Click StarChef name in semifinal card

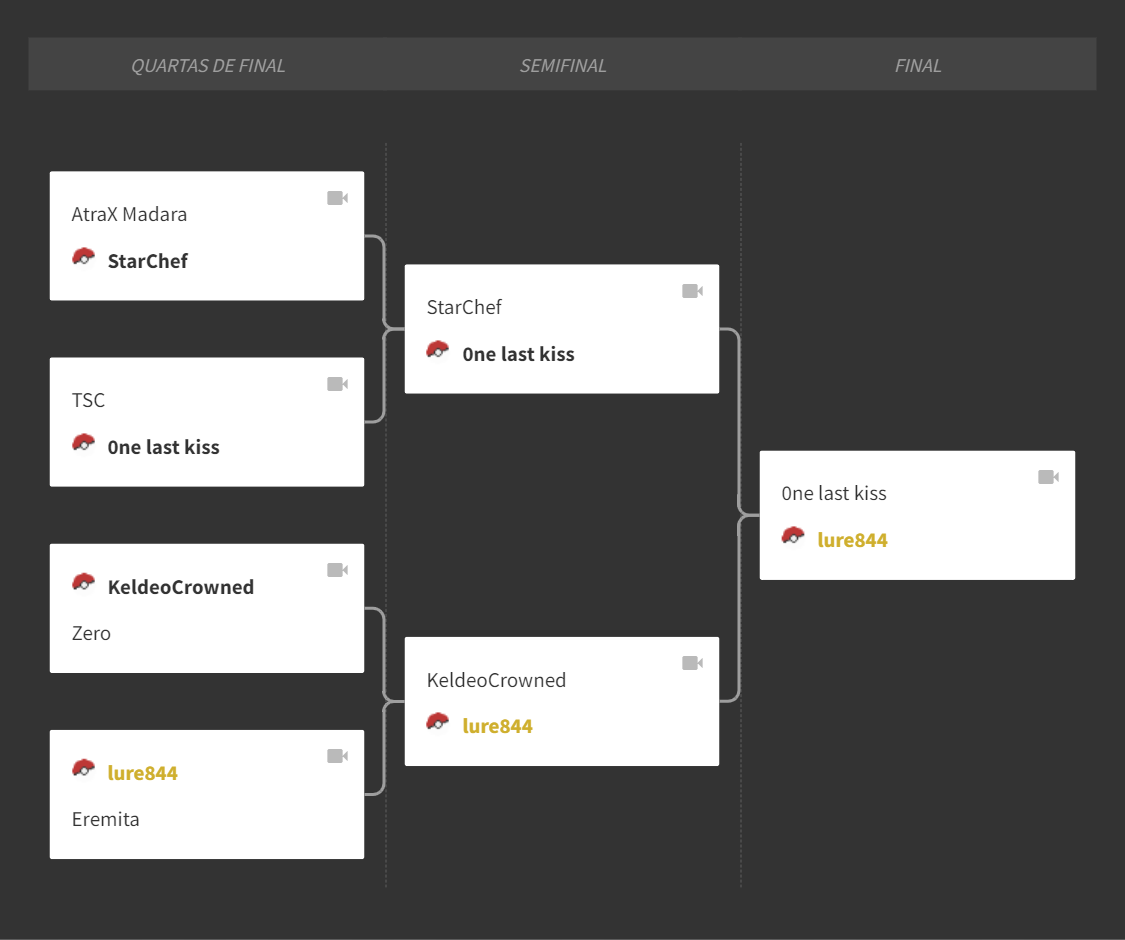(x=464, y=307)
